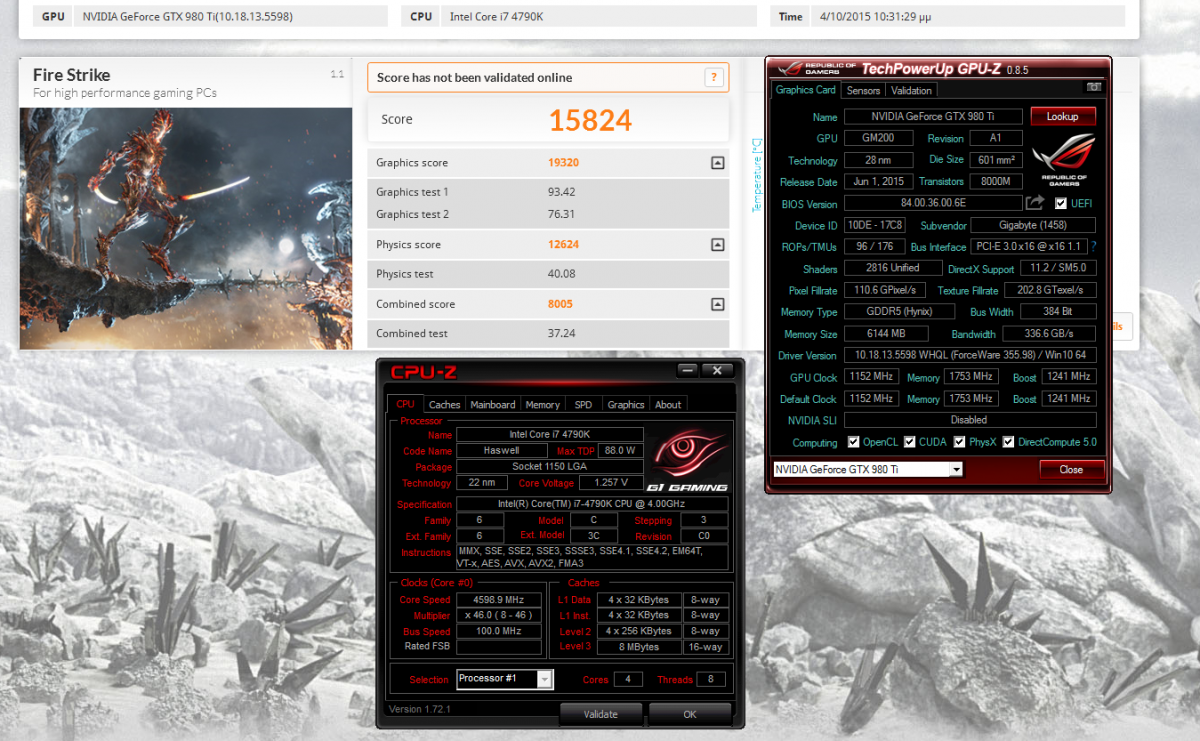Click the Physics score value 12624

tap(564, 245)
